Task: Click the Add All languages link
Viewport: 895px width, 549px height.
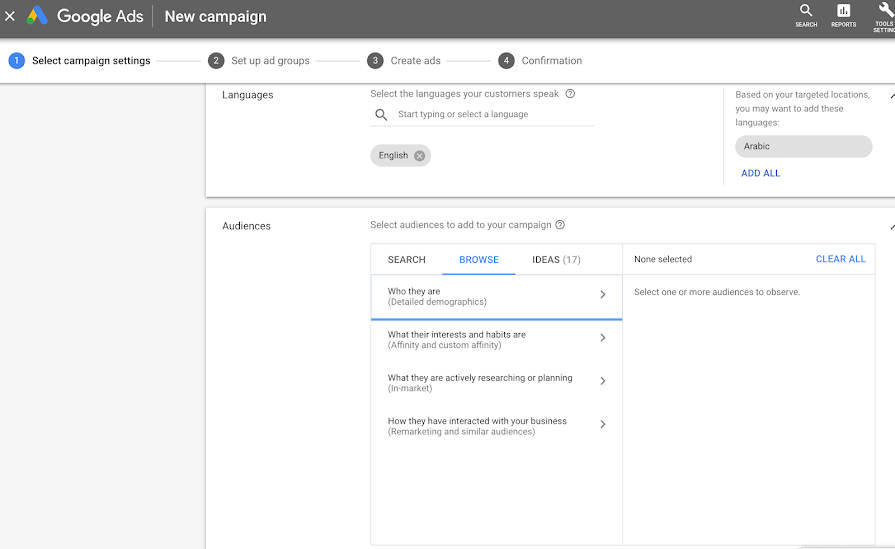Action: point(760,173)
